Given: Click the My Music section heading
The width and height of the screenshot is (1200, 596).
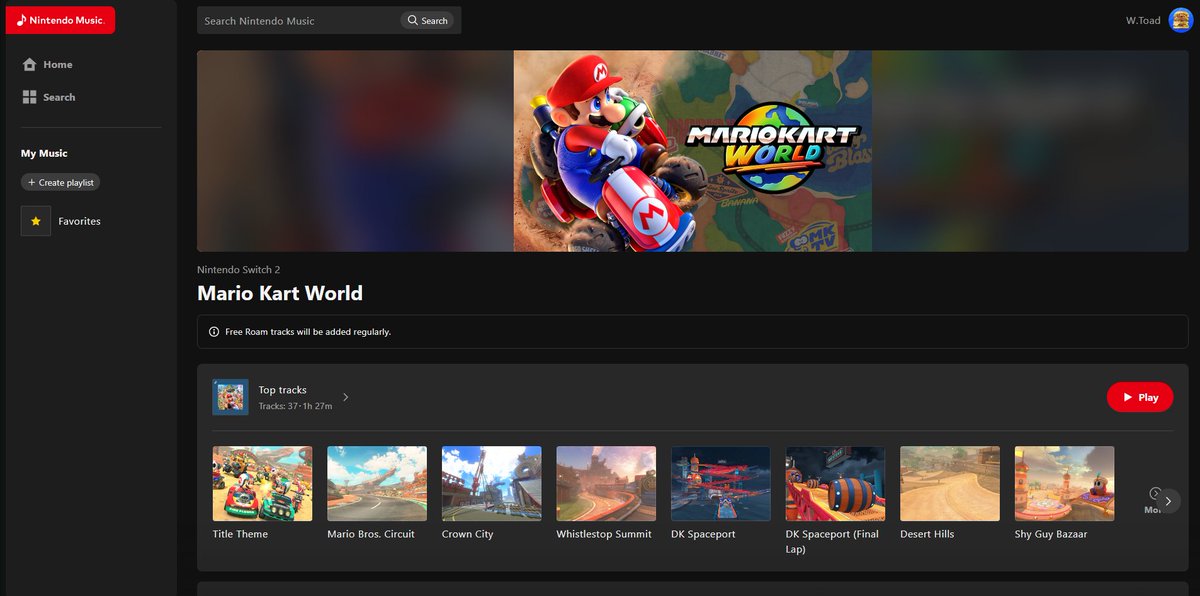Looking at the screenshot, I should (x=44, y=153).
